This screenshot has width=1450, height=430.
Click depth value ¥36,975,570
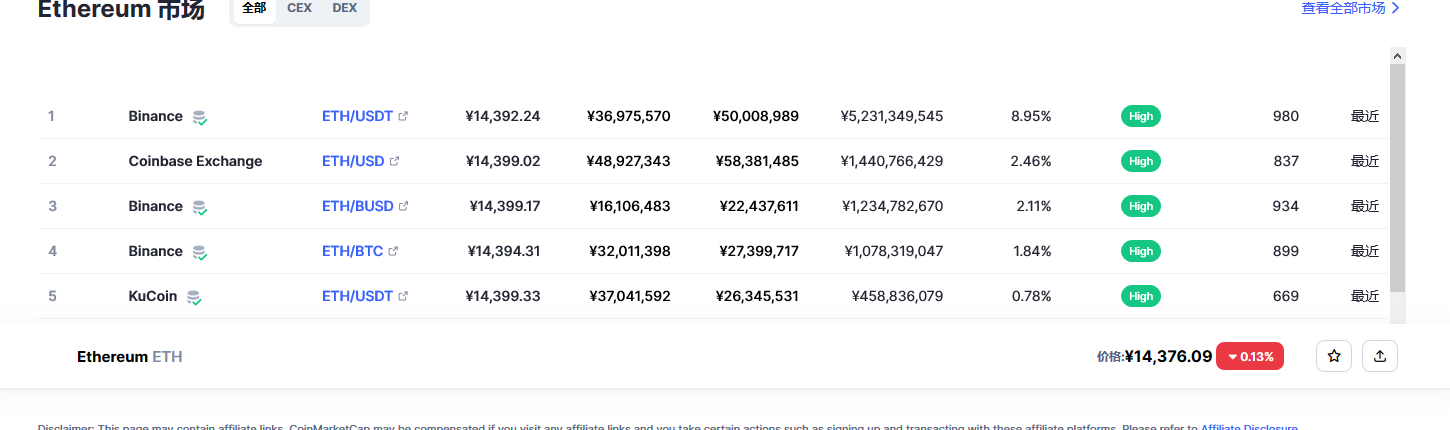point(629,116)
